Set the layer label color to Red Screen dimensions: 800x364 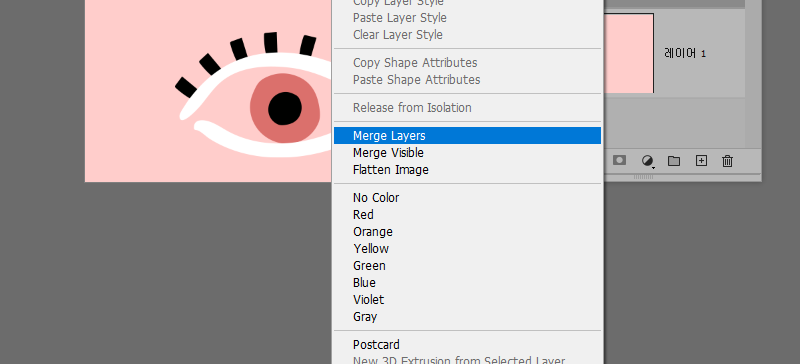click(467, 214)
